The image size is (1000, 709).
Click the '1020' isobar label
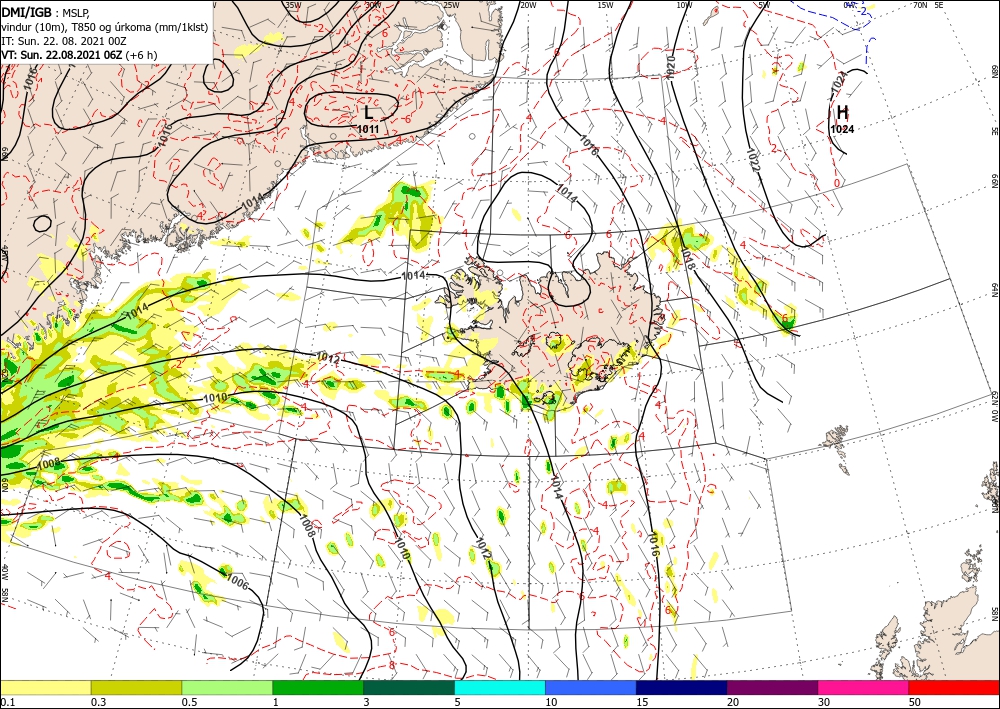point(670,67)
